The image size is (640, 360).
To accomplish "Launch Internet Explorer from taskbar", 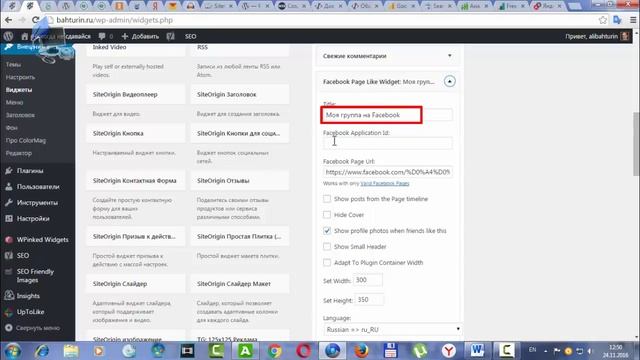I will tap(41, 351).
